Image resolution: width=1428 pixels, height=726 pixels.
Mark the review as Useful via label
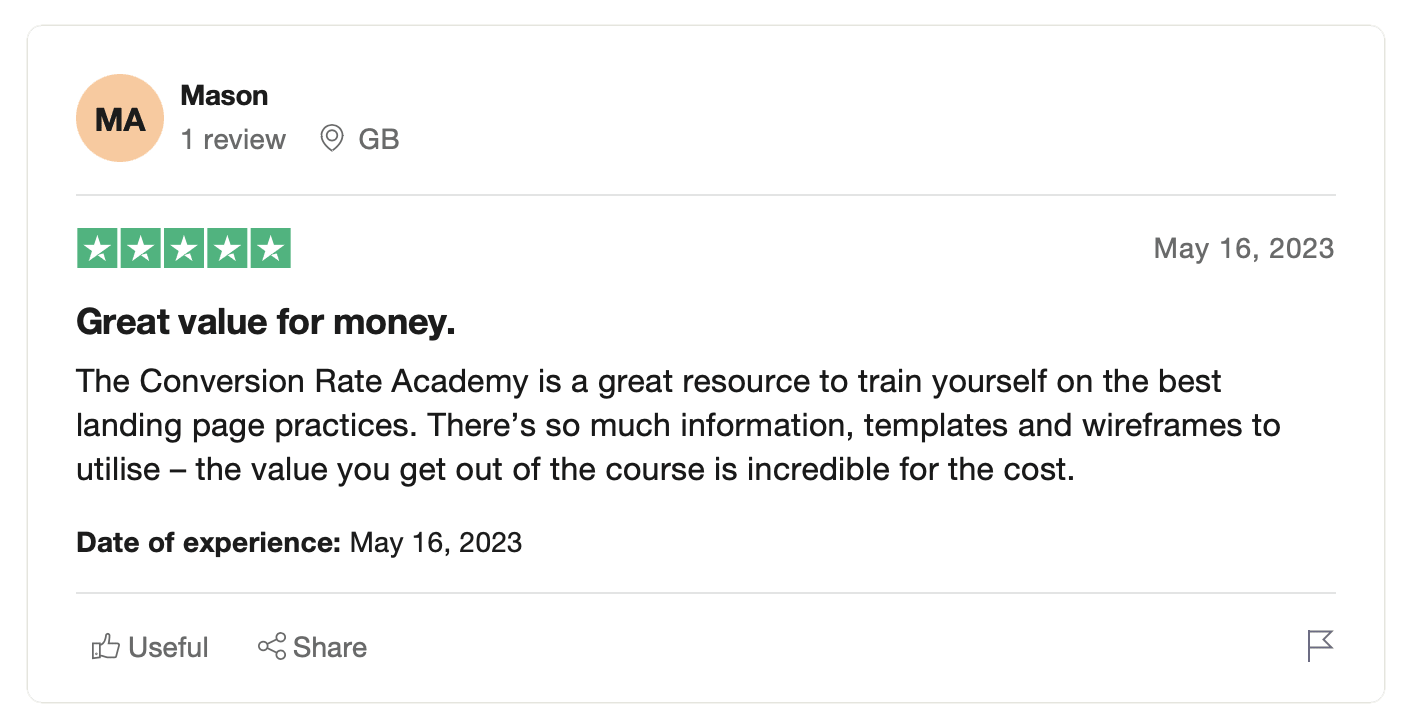[x=168, y=648]
